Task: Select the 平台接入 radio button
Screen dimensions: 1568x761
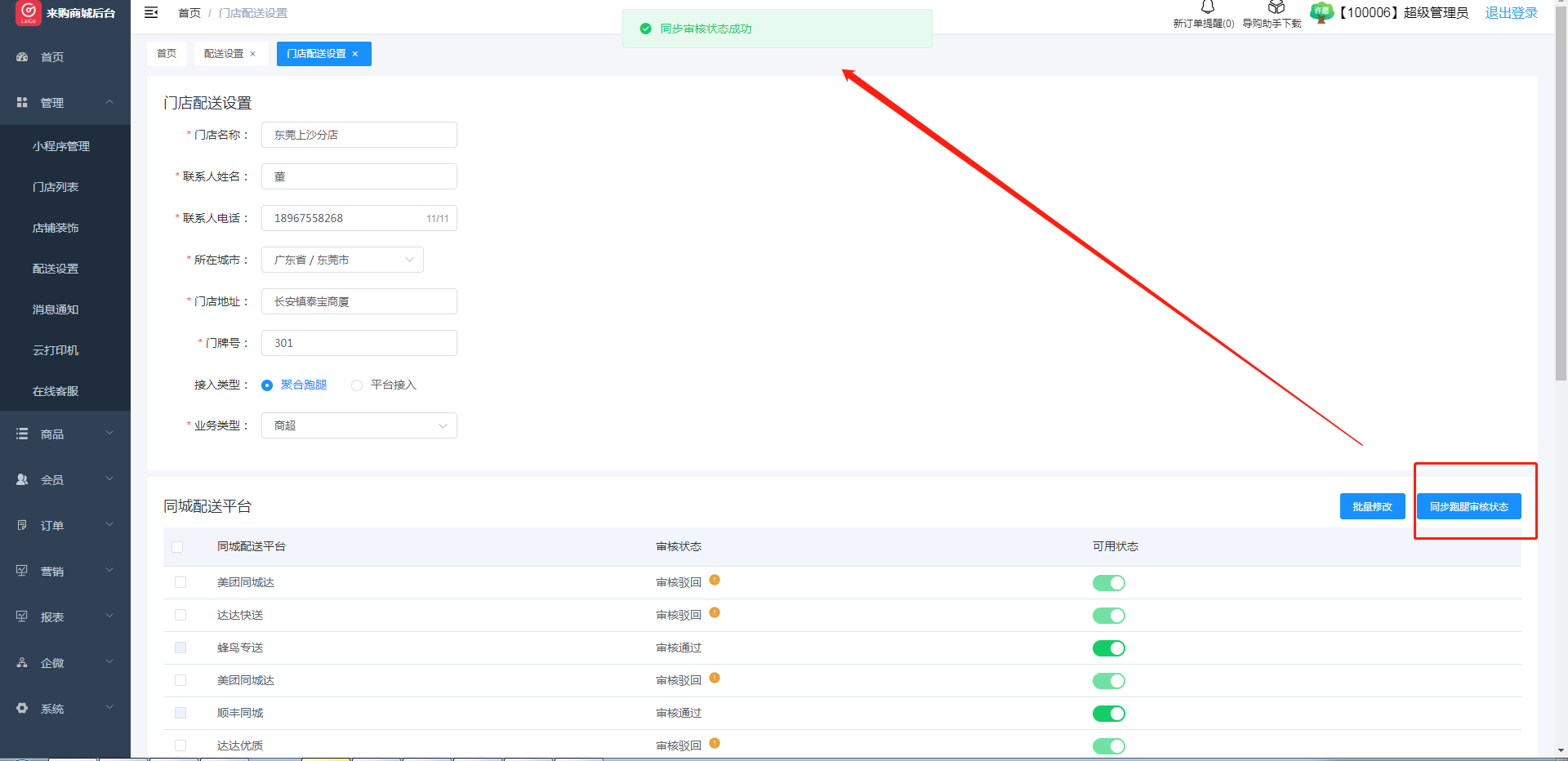Action: (x=357, y=385)
